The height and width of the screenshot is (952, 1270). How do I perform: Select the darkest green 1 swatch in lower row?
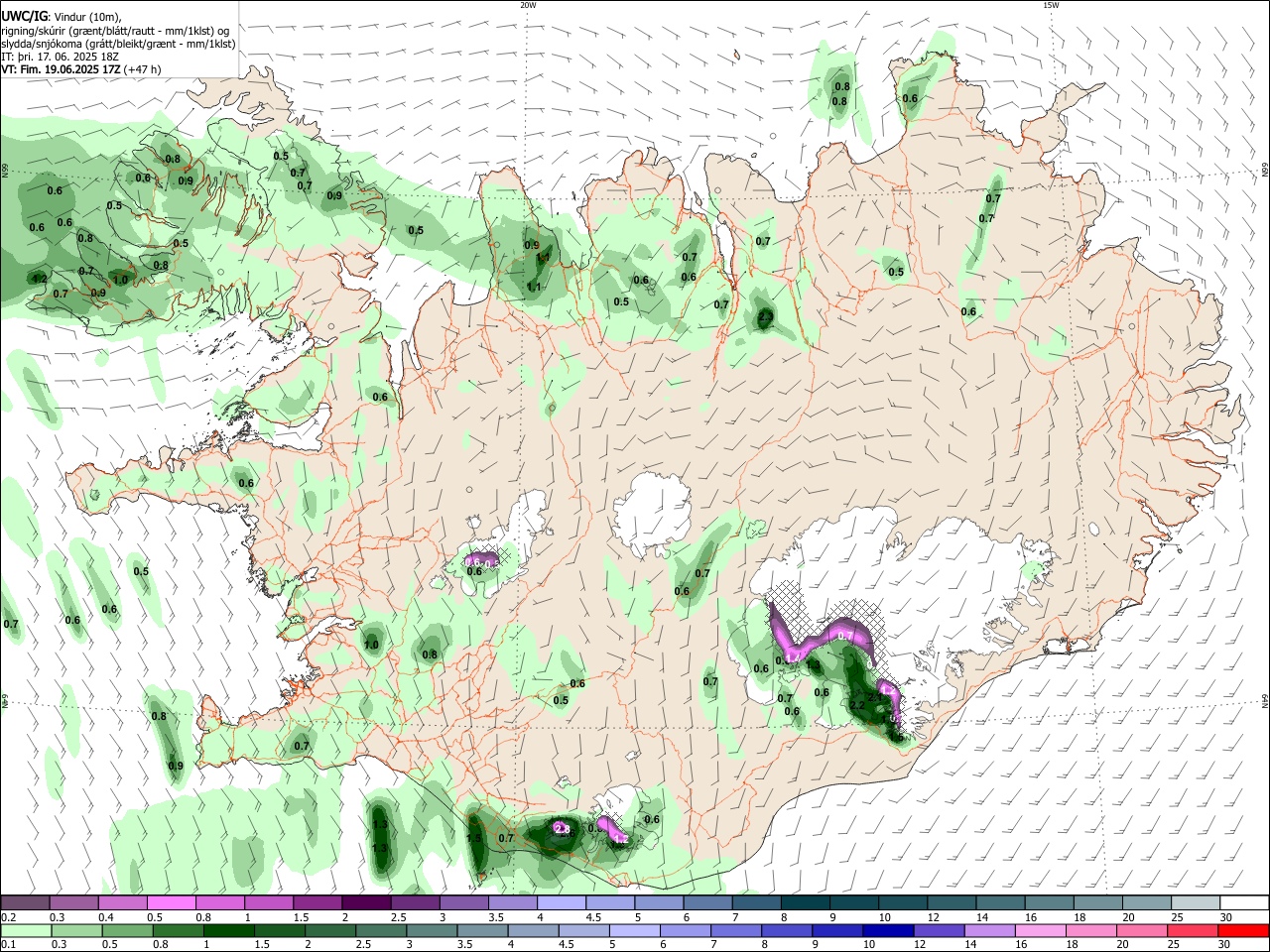[229, 931]
